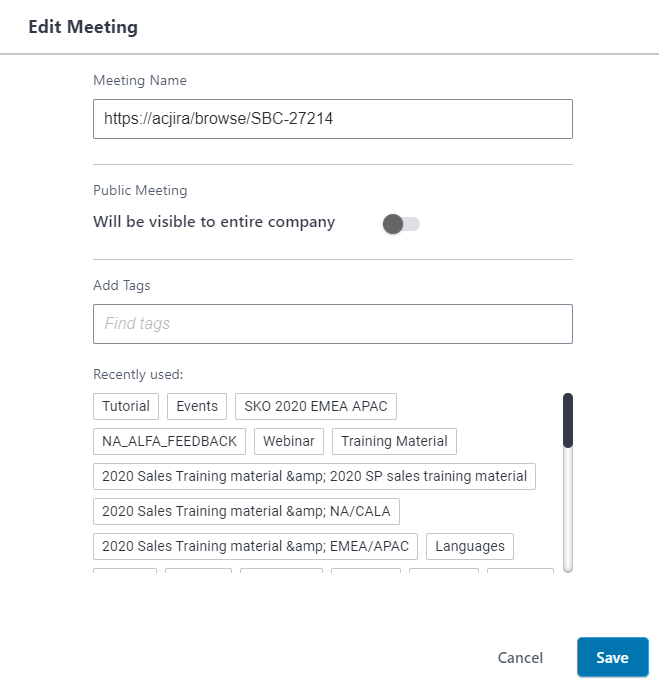Click the Add Tags label
The image size is (659, 687).
point(122,285)
